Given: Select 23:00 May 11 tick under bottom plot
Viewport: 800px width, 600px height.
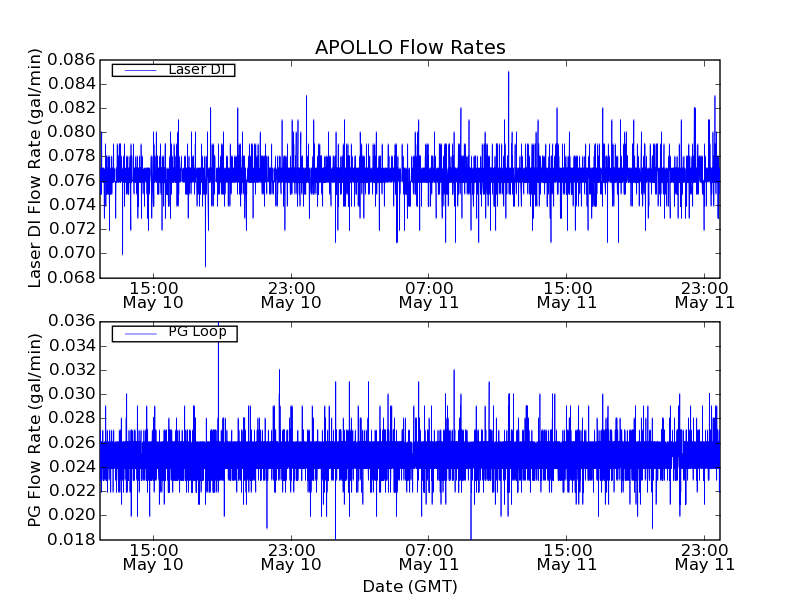Looking at the screenshot, I should (704, 556).
